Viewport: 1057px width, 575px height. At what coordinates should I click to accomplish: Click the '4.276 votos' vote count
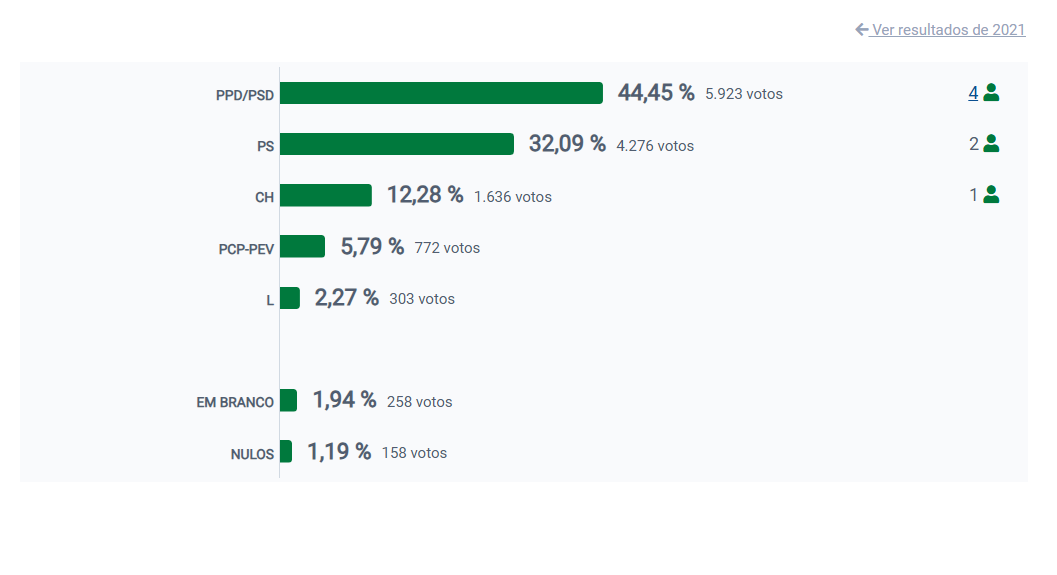(655, 146)
